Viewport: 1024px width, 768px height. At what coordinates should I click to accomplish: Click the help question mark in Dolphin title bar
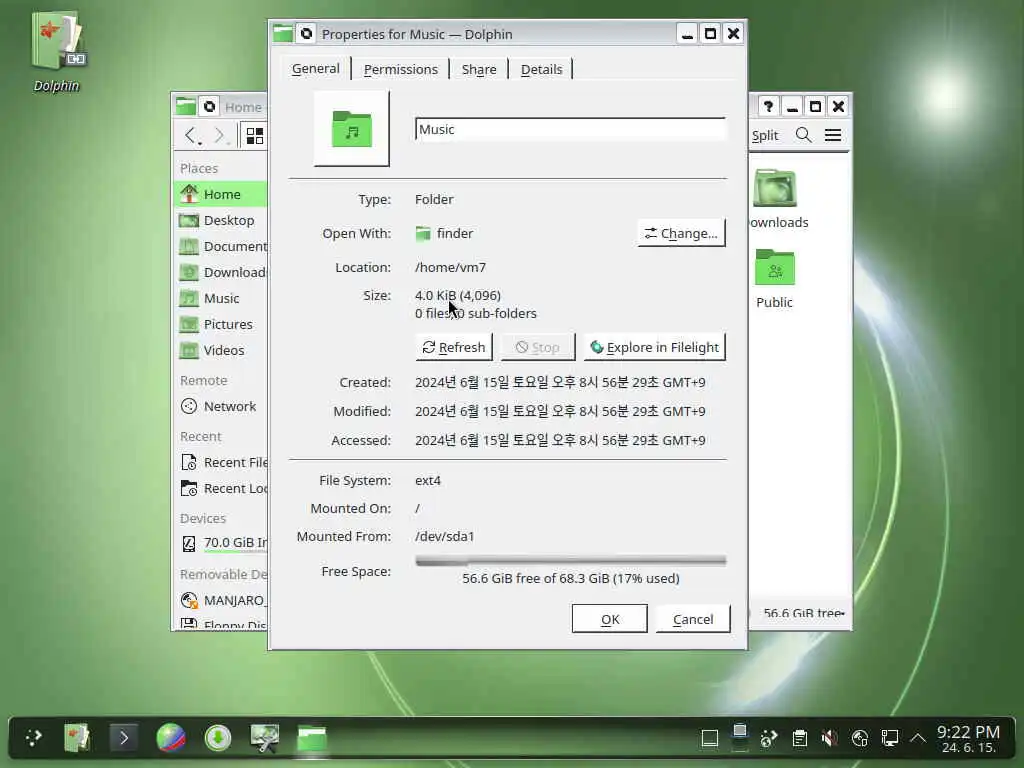769,106
